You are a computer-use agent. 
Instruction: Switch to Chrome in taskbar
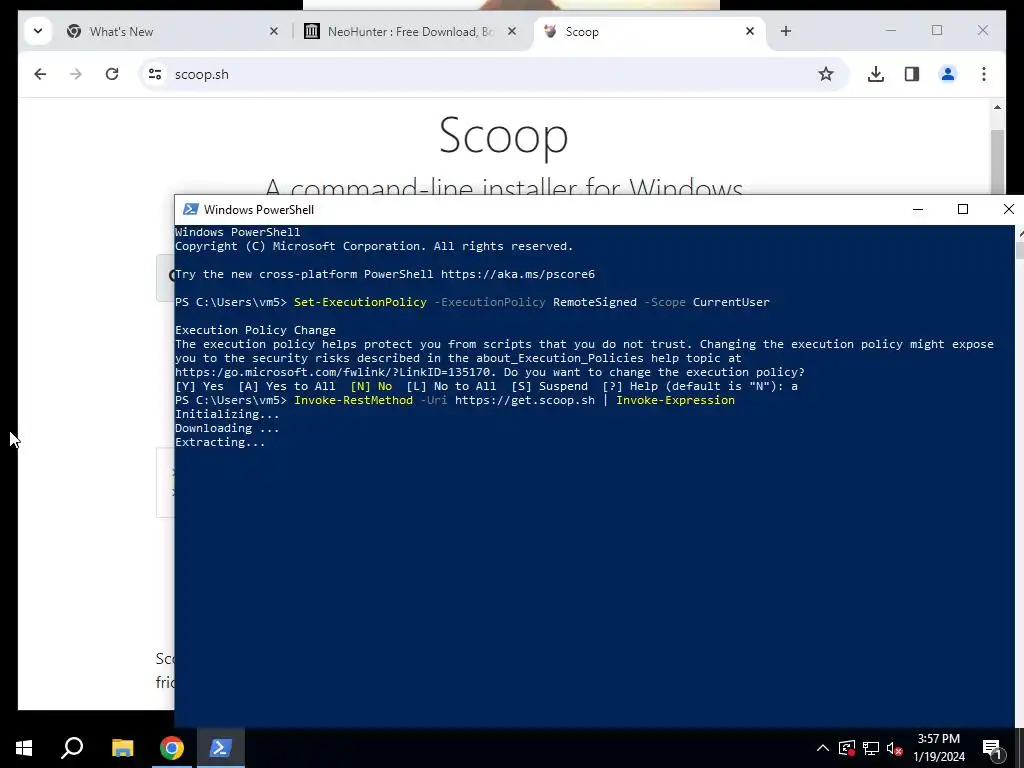click(x=172, y=748)
